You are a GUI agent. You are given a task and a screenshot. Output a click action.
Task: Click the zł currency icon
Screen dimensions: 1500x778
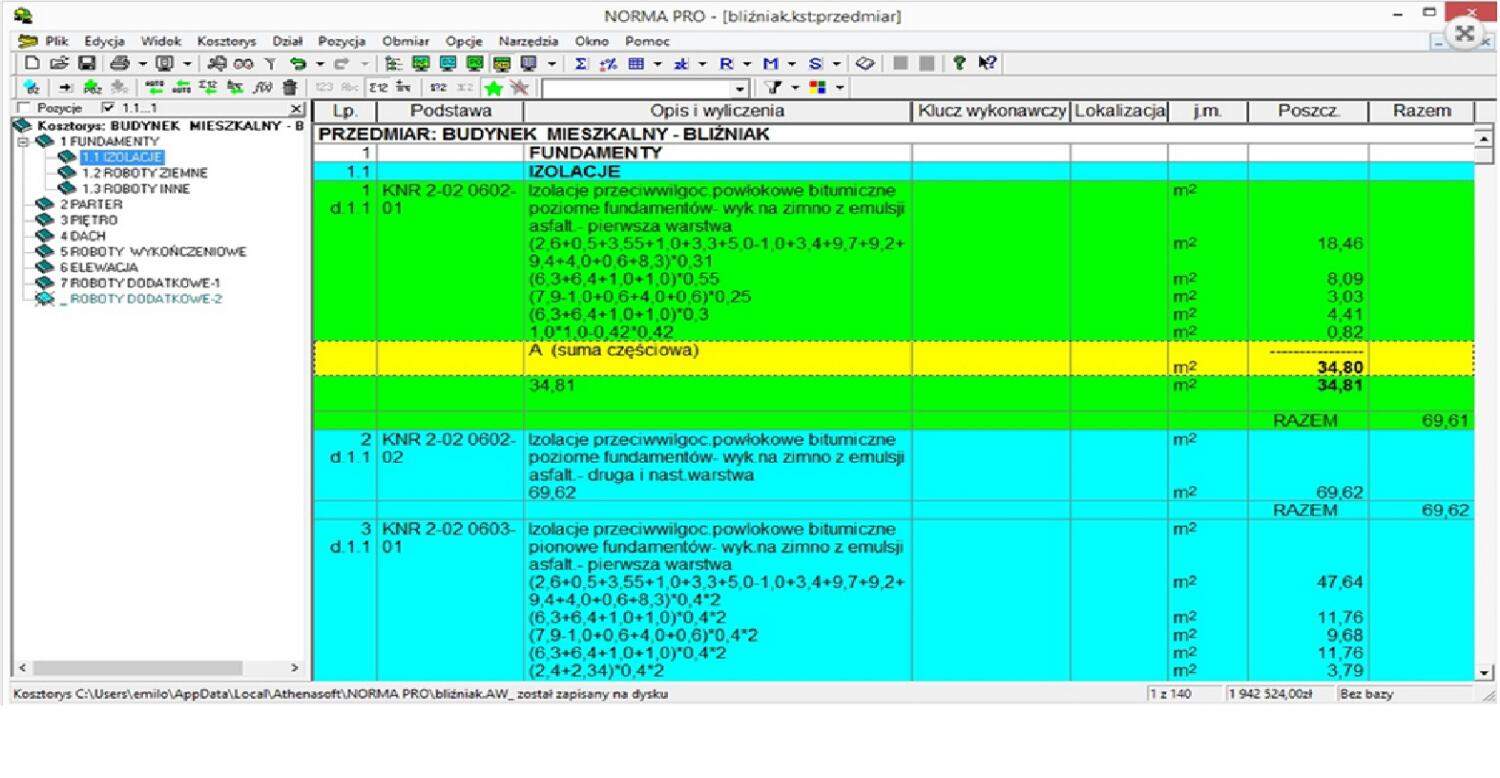pyautogui.click(x=681, y=63)
